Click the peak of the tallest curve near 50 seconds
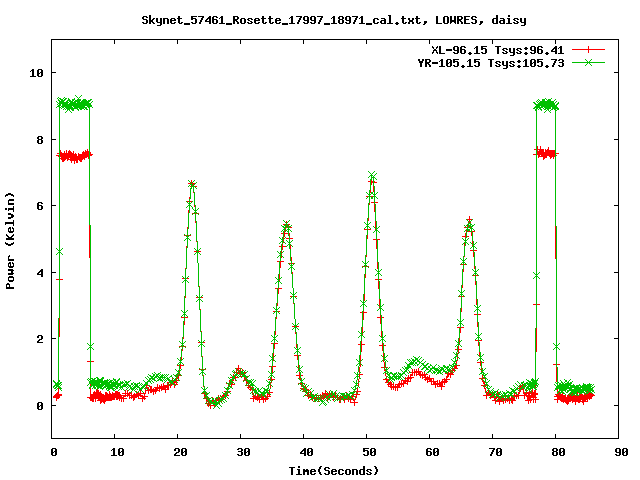This screenshot has height=480, width=640. coord(372,176)
